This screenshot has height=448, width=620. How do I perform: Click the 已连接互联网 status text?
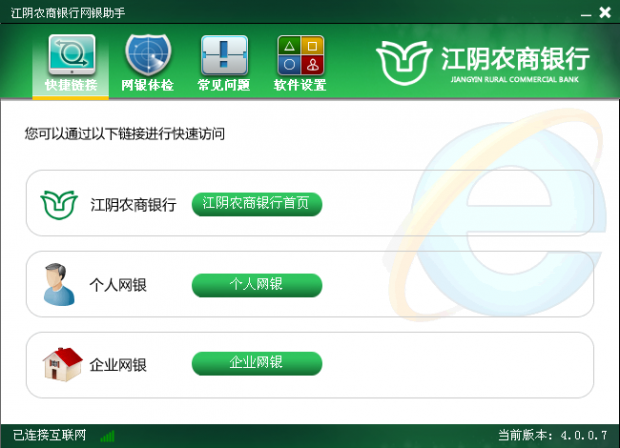(x=49, y=435)
